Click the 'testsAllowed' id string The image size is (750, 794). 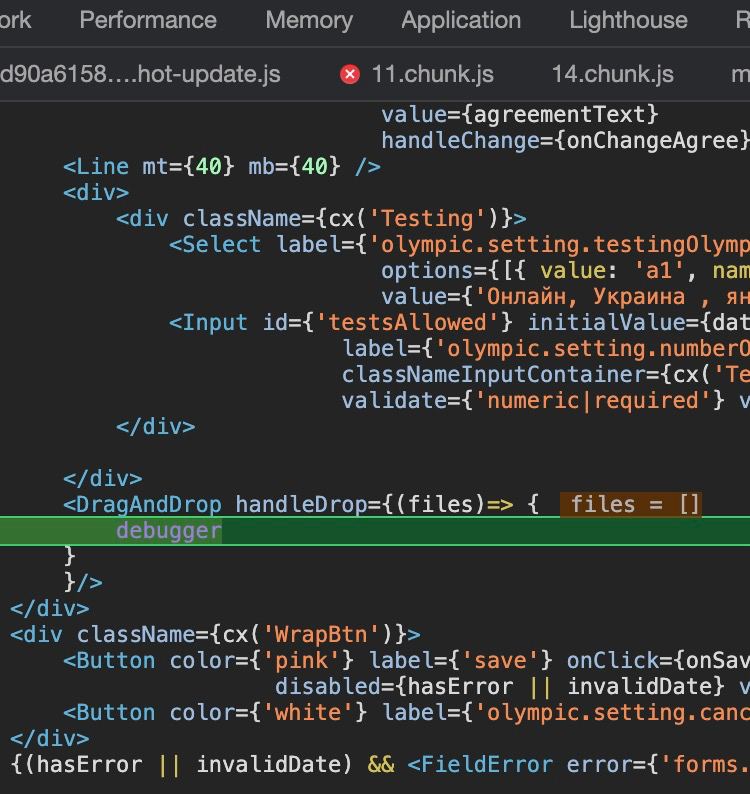click(x=408, y=323)
